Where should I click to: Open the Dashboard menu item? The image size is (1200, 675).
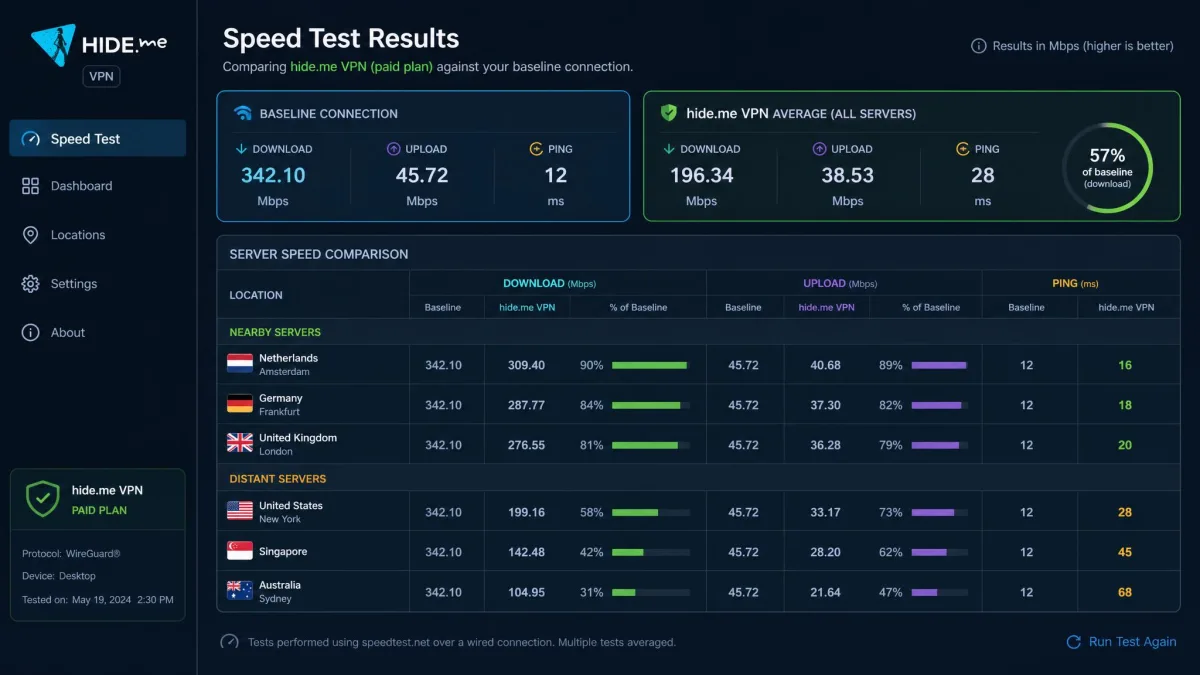[x=97, y=186]
